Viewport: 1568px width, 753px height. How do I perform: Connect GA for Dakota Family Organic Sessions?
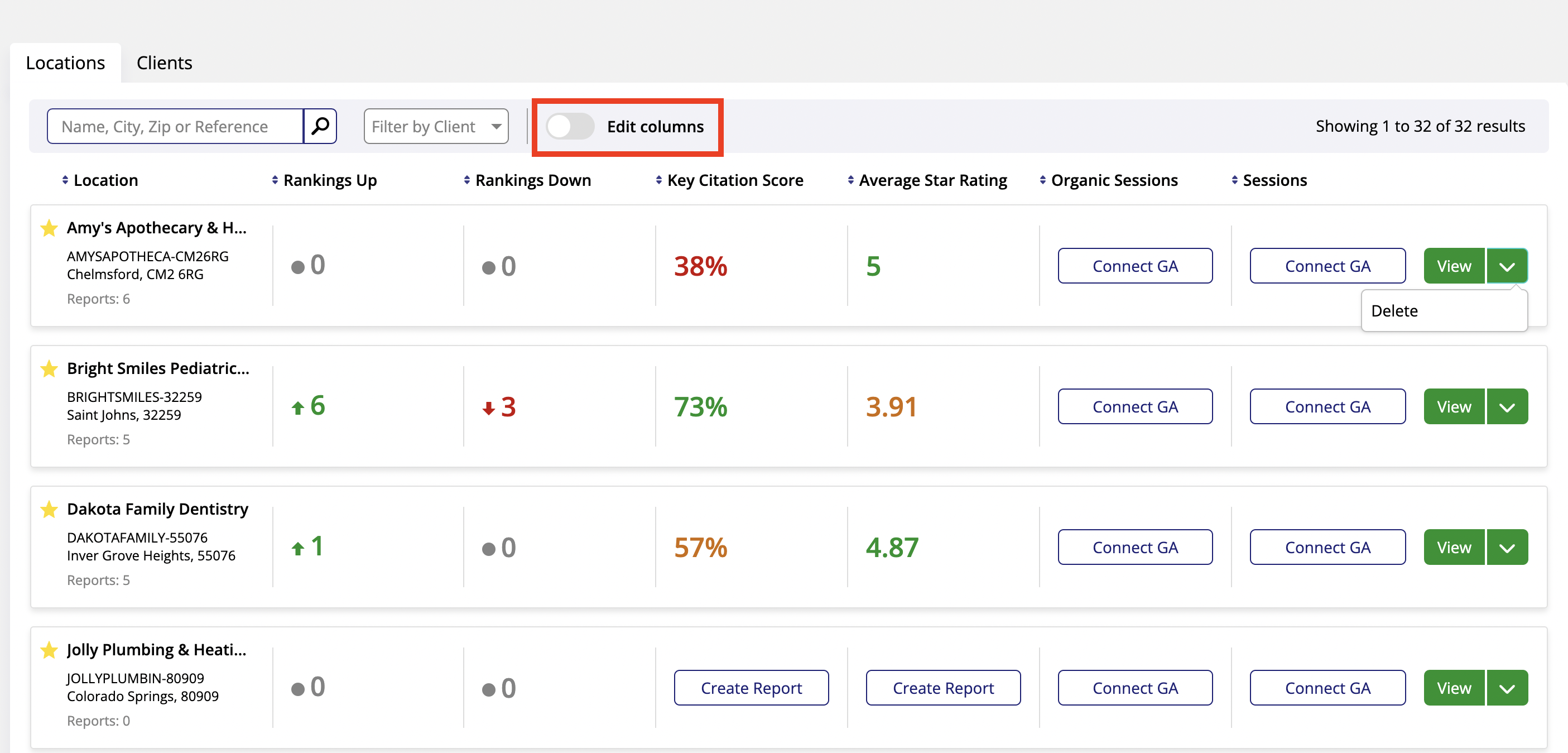(x=1135, y=547)
